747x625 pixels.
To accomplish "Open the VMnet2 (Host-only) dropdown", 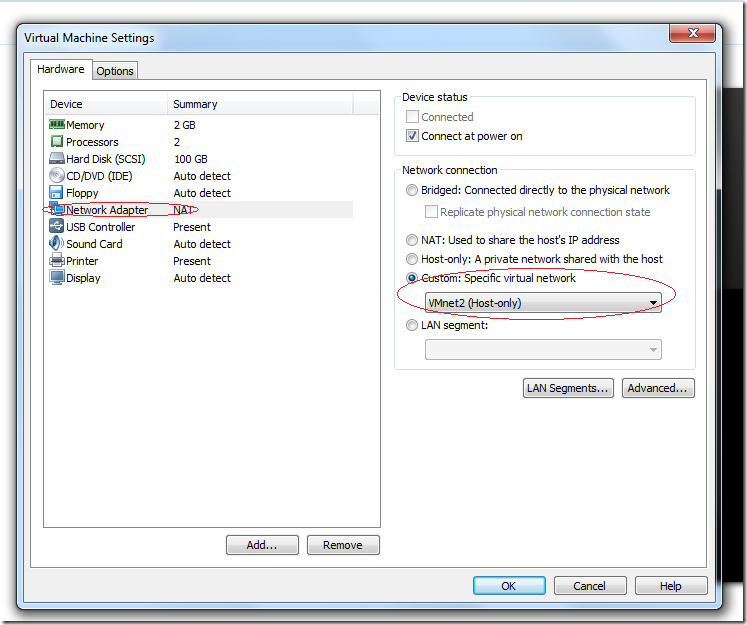I will pyautogui.click(x=543, y=303).
